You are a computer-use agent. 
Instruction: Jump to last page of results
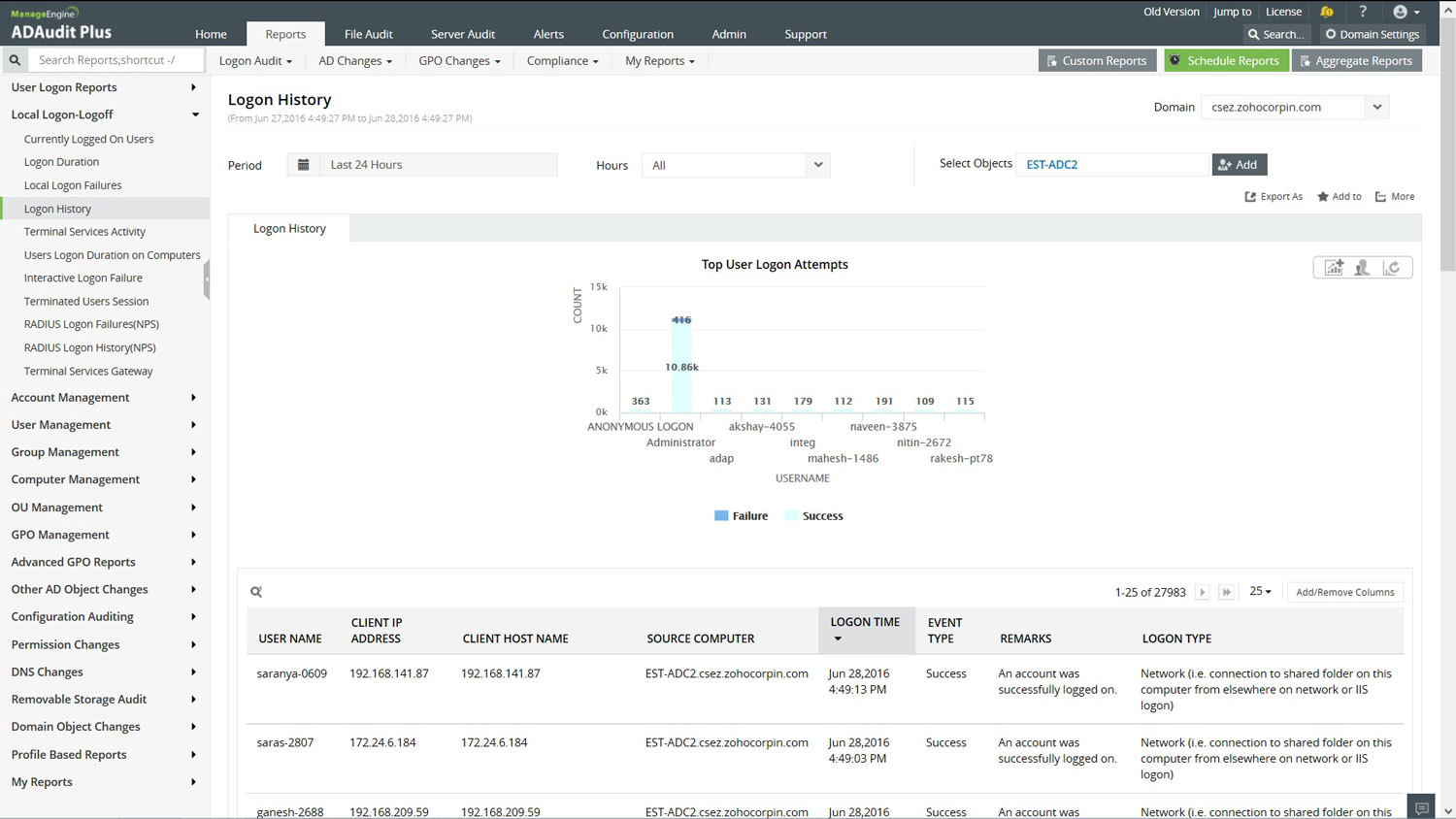[1227, 592]
